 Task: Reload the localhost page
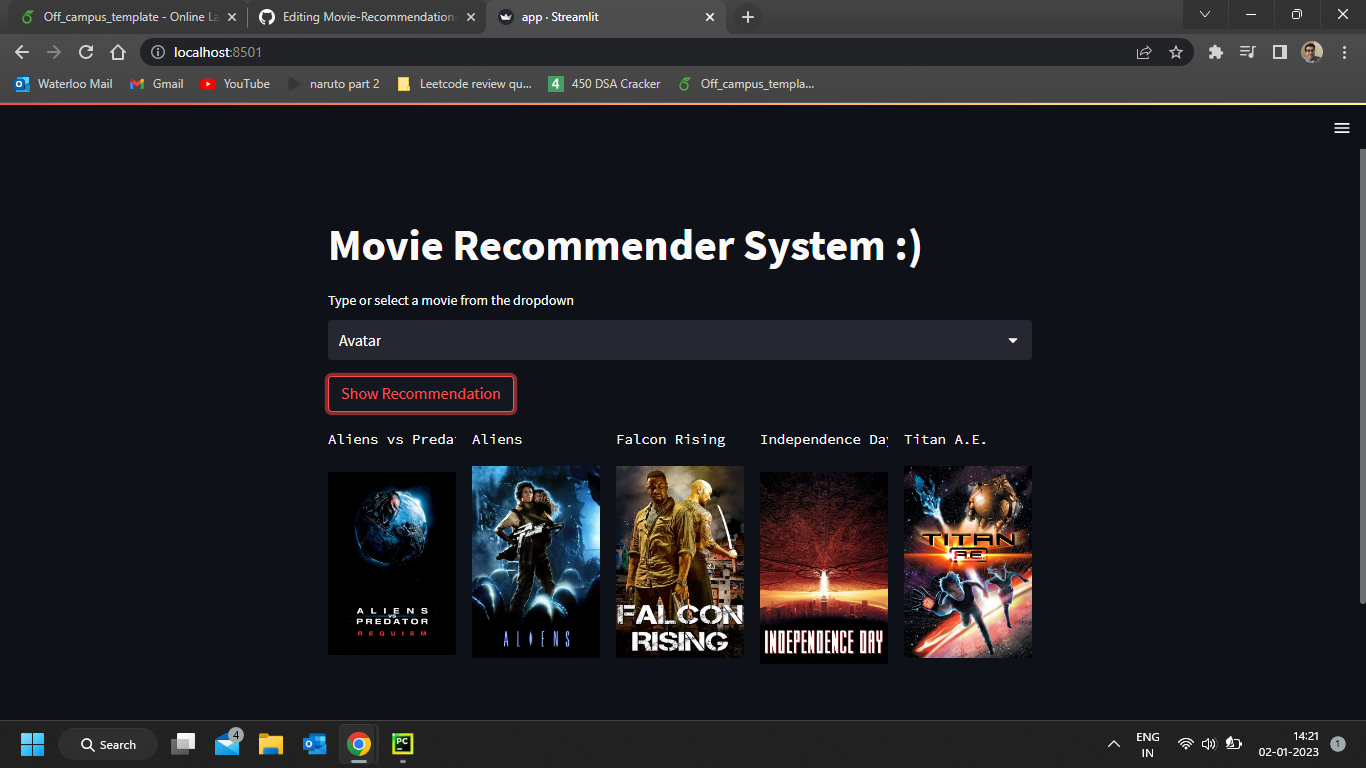pyautogui.click(x=86, y=52)
